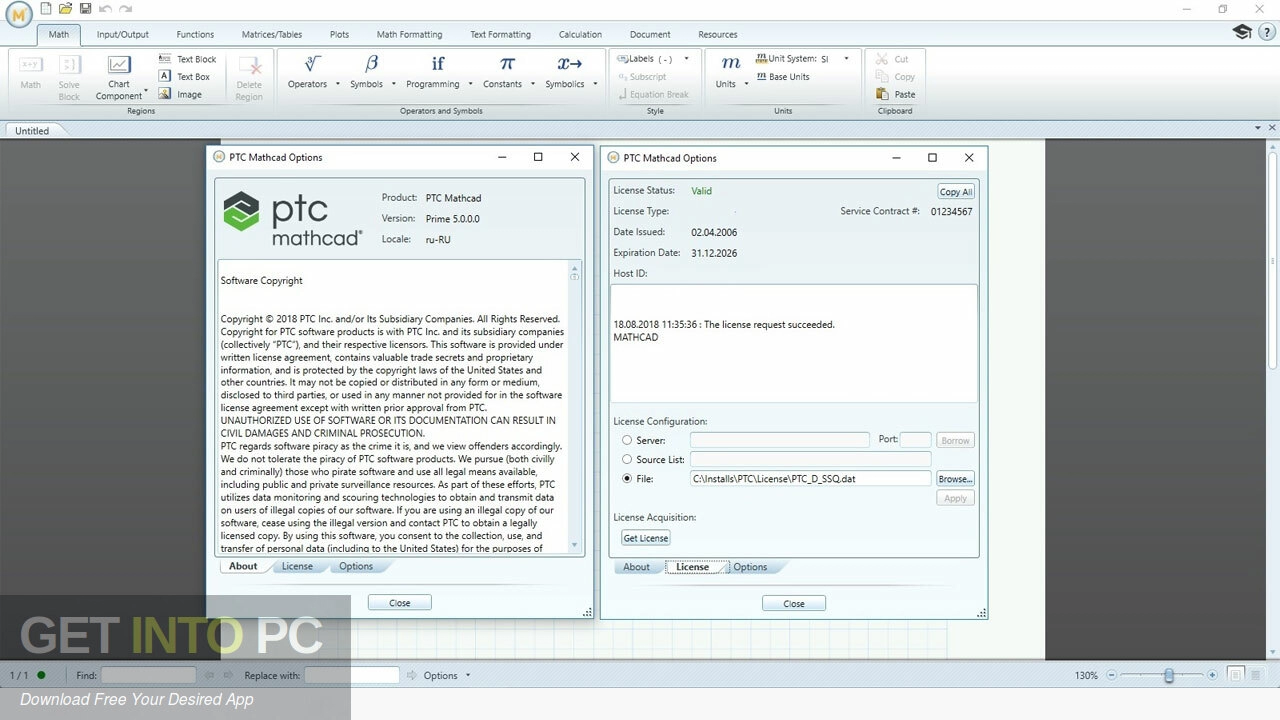Open the Programming if icon gallery
Screen dimensions: 1280x720
[438, 64]
